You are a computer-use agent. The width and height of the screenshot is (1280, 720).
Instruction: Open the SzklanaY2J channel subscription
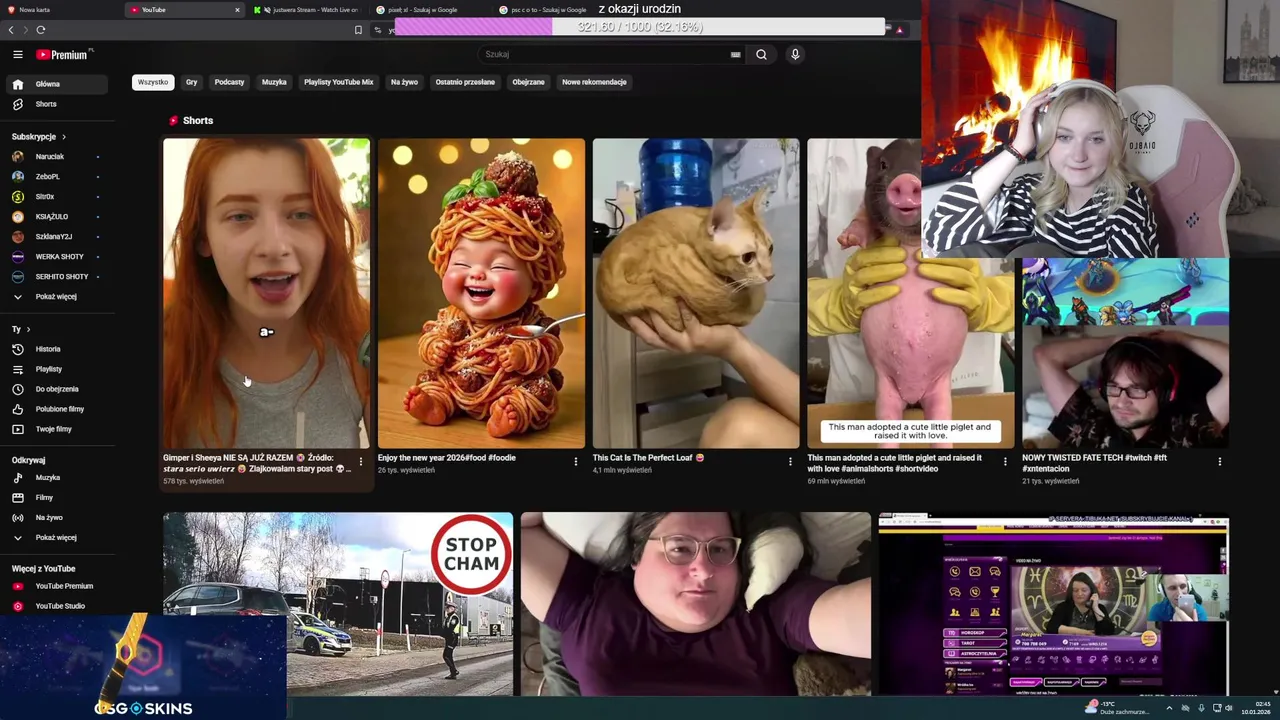click(56, 237)
